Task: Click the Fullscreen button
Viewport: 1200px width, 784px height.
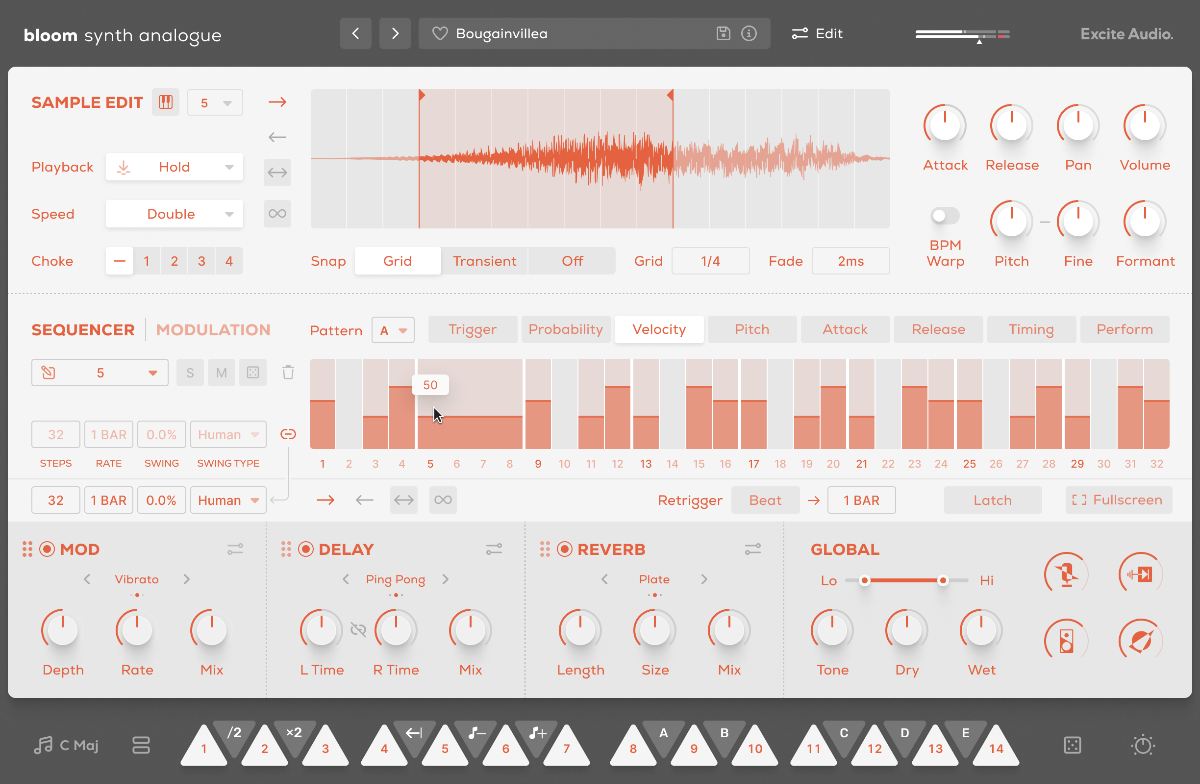Action: (x=1118, y=500)
